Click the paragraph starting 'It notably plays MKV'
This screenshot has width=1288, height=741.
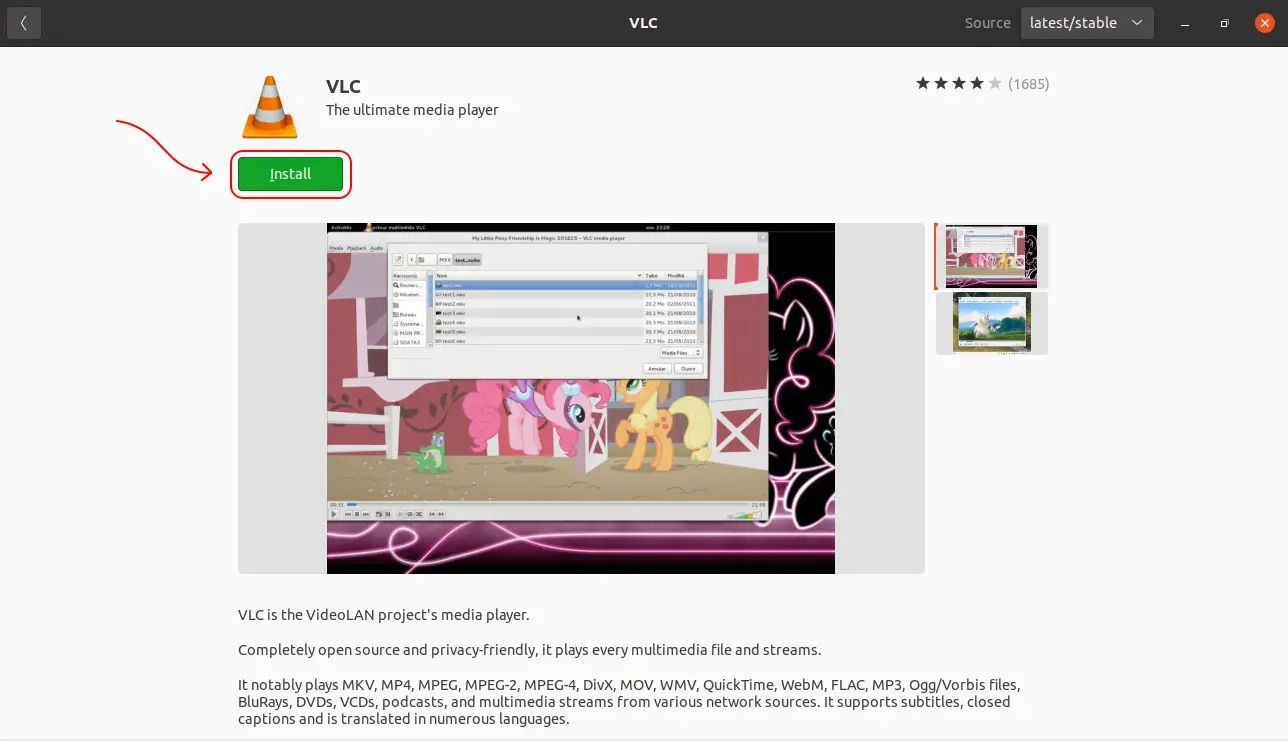point(629,702)
